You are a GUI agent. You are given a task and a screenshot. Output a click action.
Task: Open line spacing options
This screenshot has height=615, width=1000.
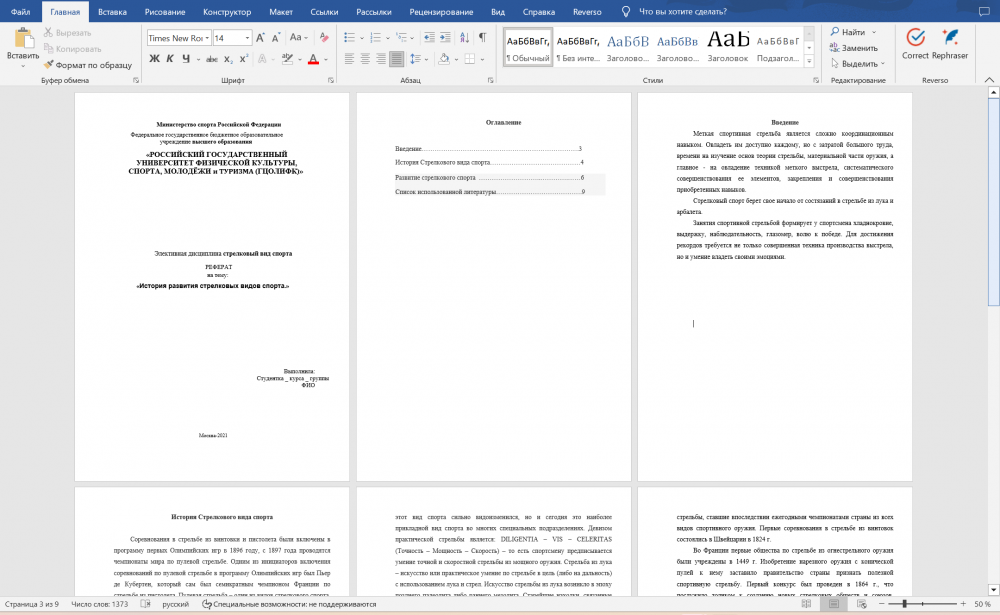[x=416, y=59]
